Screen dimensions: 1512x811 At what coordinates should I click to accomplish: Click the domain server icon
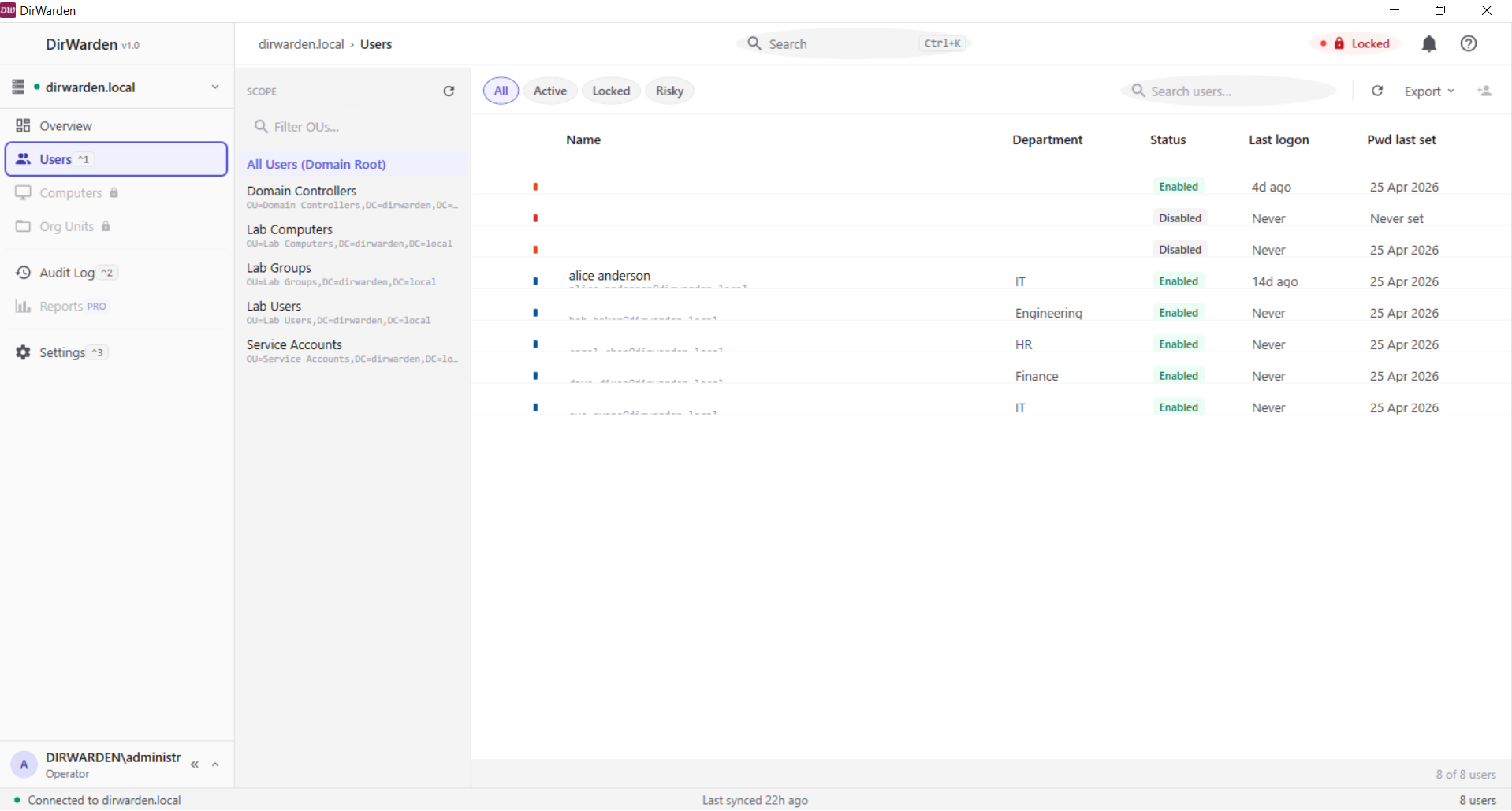pos(18,87)
